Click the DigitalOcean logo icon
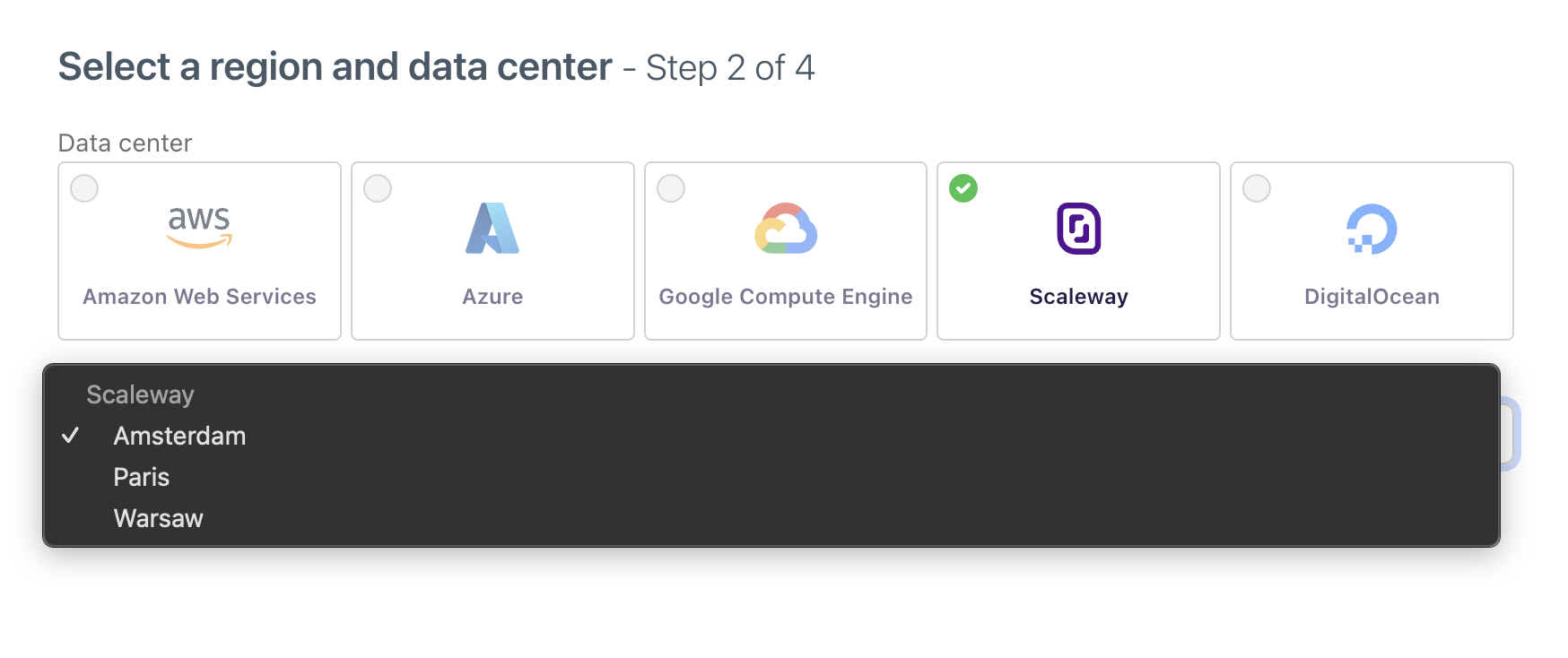Viewport: 1568px width, 658px height. coord(1372,229)
